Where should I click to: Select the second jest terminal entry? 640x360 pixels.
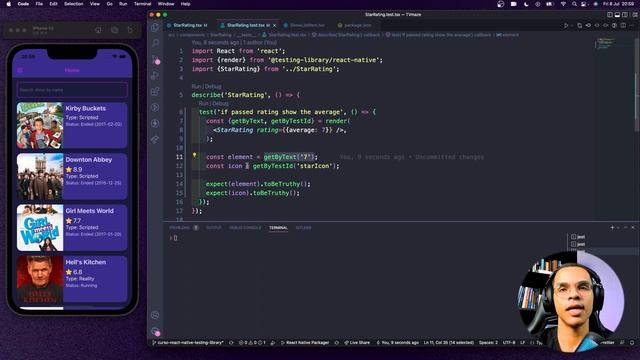(x=578, y=244)
